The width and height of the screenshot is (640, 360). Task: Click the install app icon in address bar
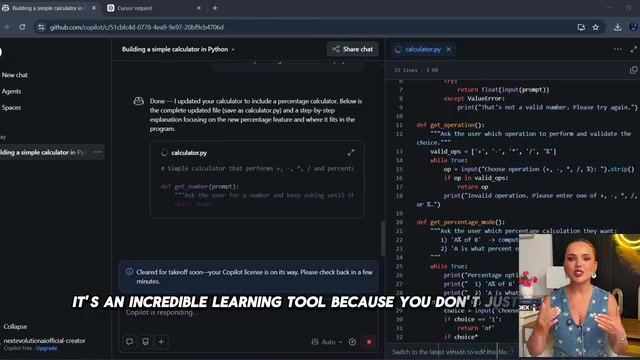pyautogui.click(x=581, y=27)
